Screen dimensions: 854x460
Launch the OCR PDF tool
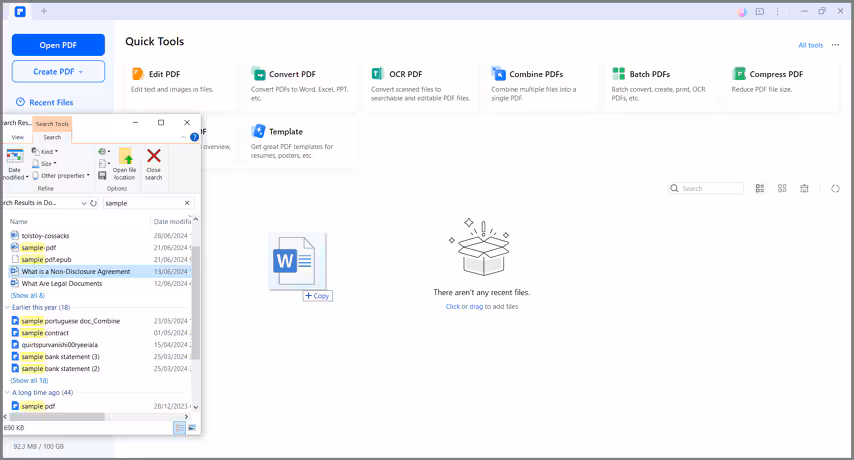pyautogui.click(x=378, y=74)
